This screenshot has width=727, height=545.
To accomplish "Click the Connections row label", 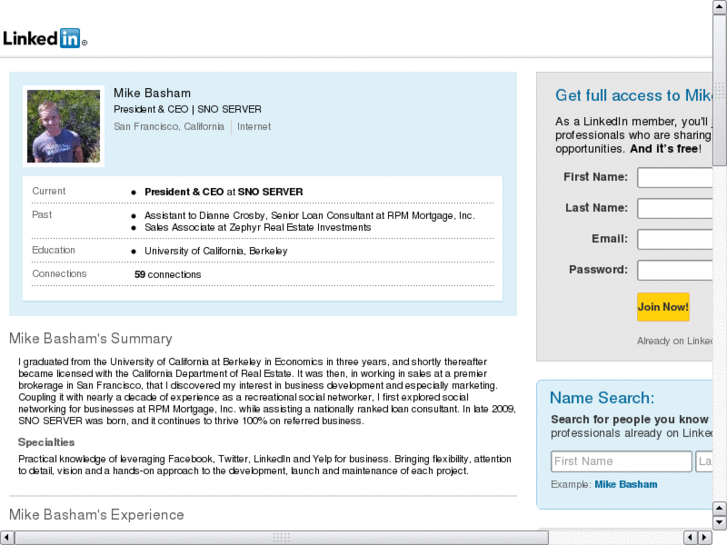I will (x=59, y=274).
